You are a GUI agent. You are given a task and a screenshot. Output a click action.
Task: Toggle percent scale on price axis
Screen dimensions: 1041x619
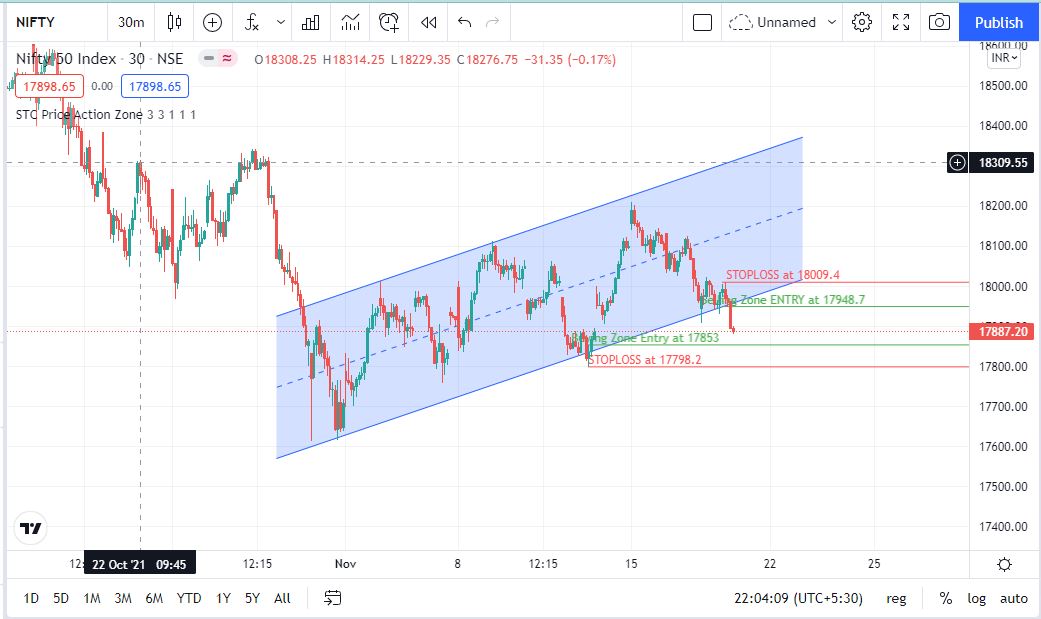point(945,598)
